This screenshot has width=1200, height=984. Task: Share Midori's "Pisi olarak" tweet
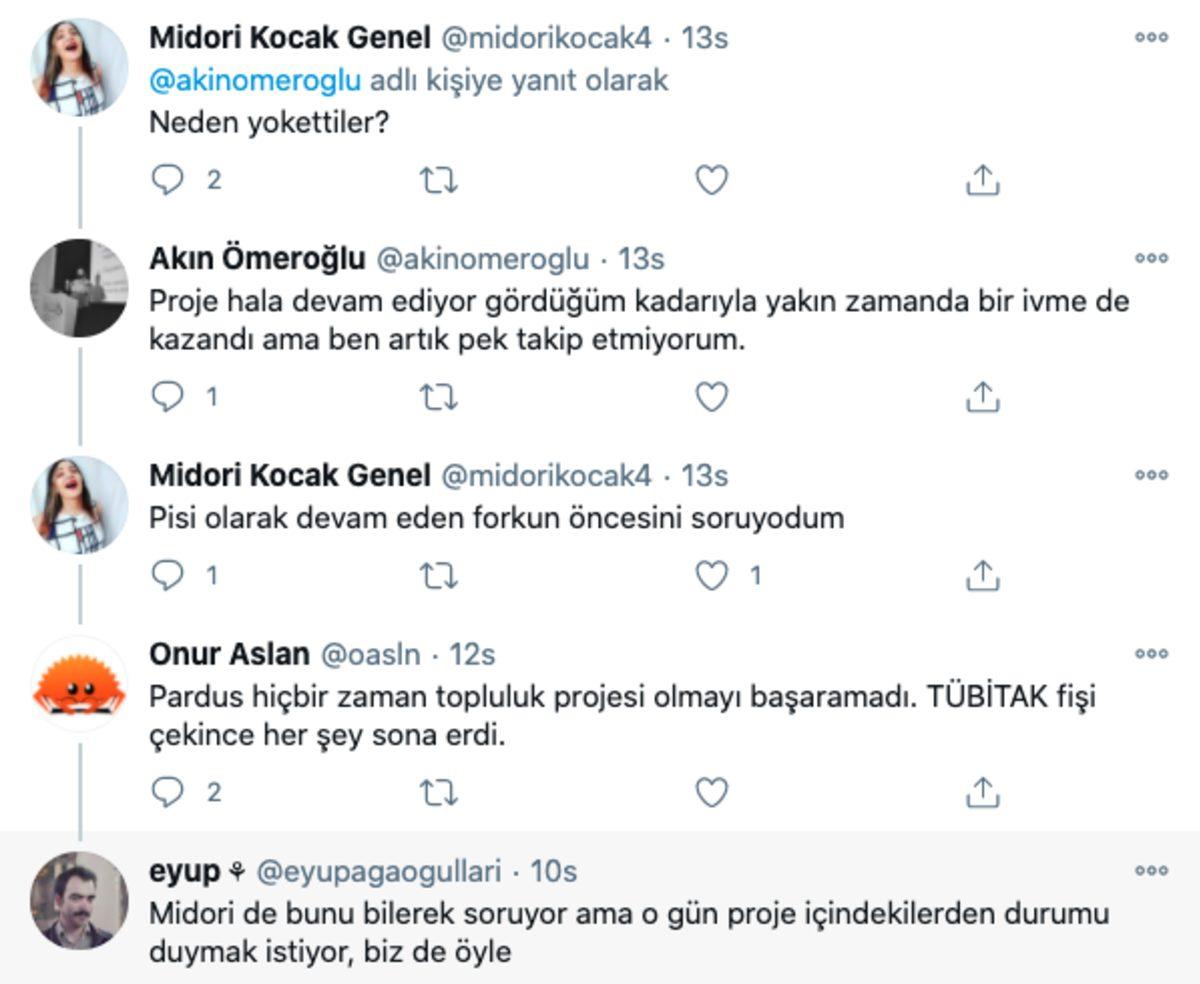[x=981, y=575]
